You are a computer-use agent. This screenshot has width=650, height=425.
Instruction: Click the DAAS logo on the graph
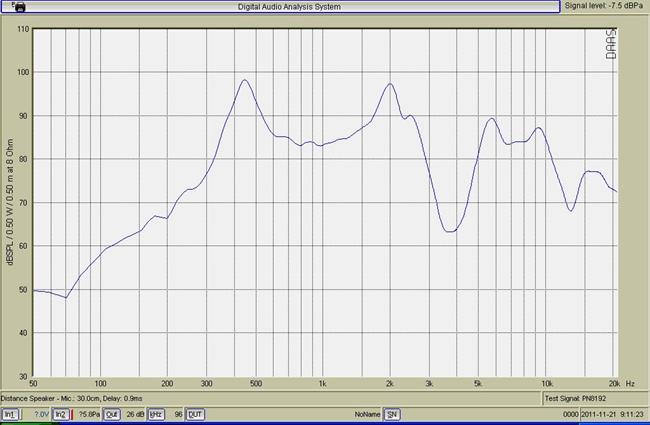(610, 43)
